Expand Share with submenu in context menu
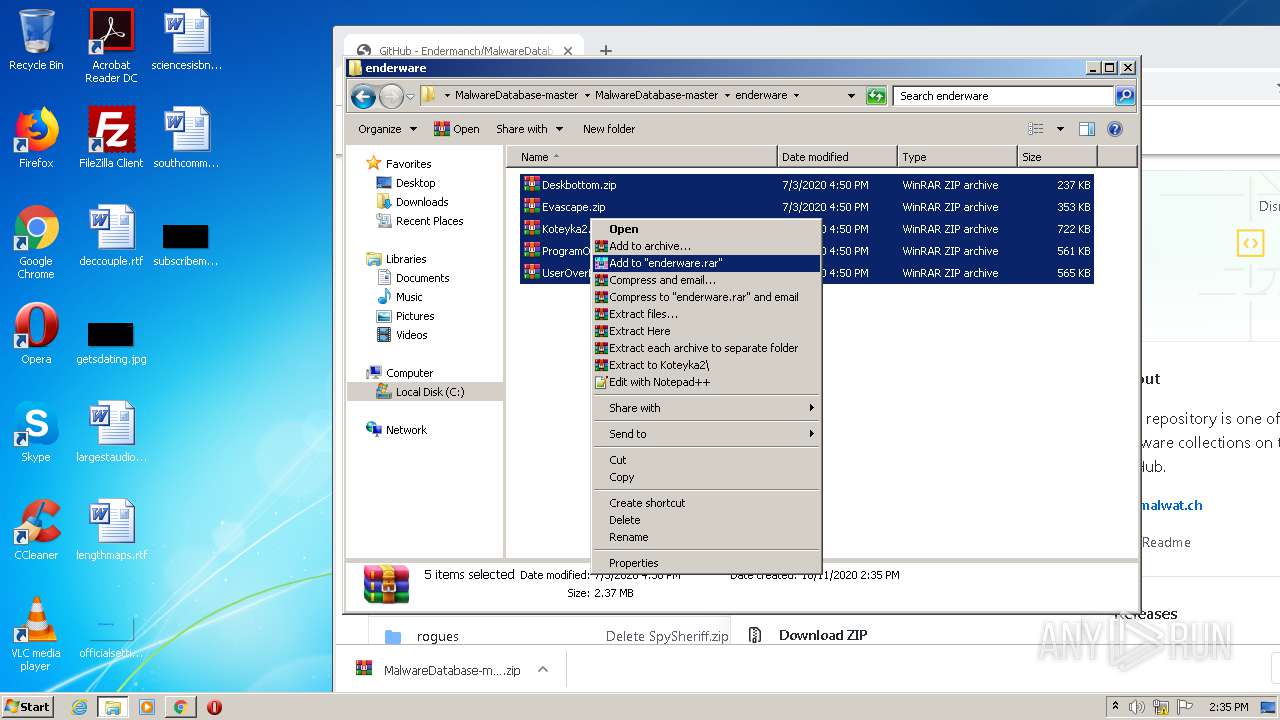This screenshot has height=720, width=1280. pyautogui.click(x=706, y=408)
